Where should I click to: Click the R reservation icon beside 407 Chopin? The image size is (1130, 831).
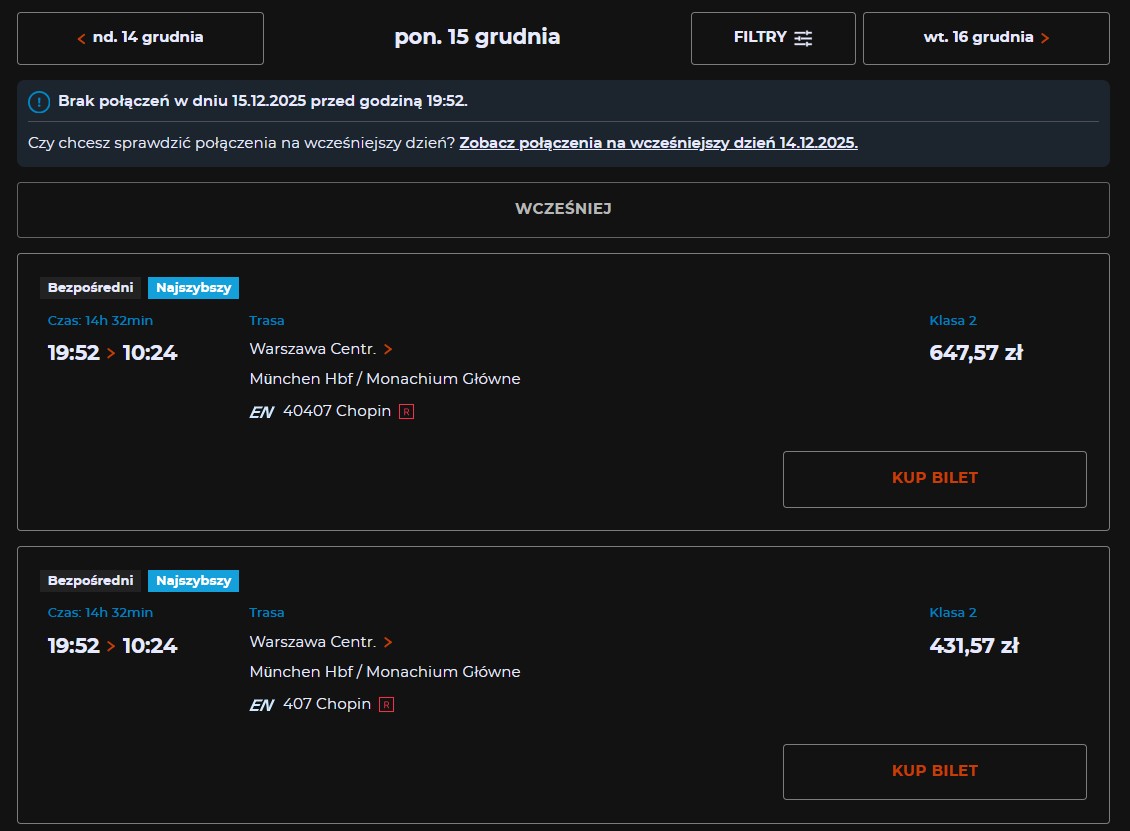pos(386,705)
